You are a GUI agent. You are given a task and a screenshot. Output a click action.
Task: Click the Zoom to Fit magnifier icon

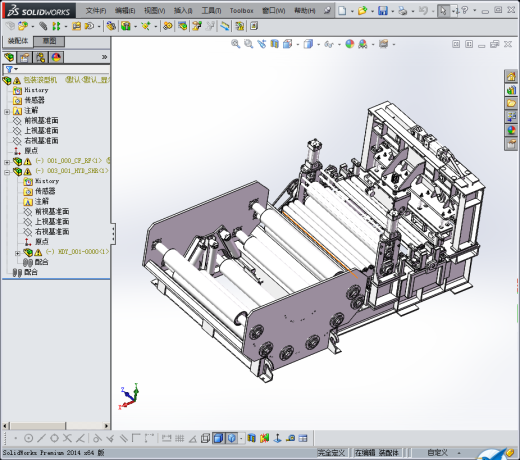[236, 44]
